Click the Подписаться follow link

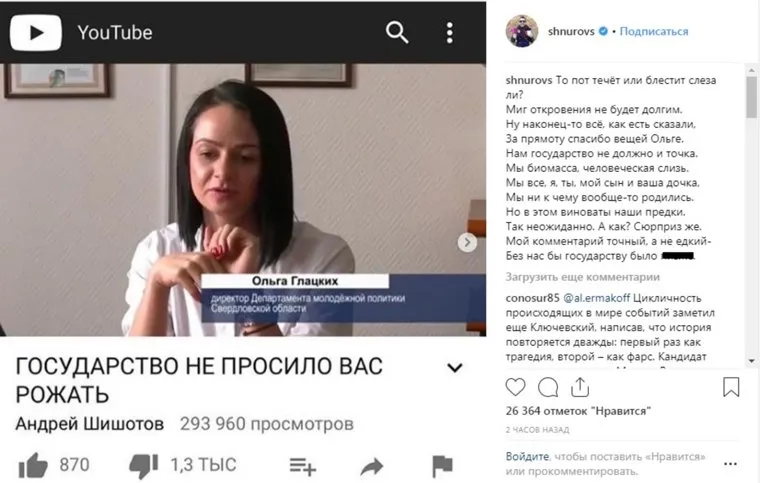click(654, 31)
